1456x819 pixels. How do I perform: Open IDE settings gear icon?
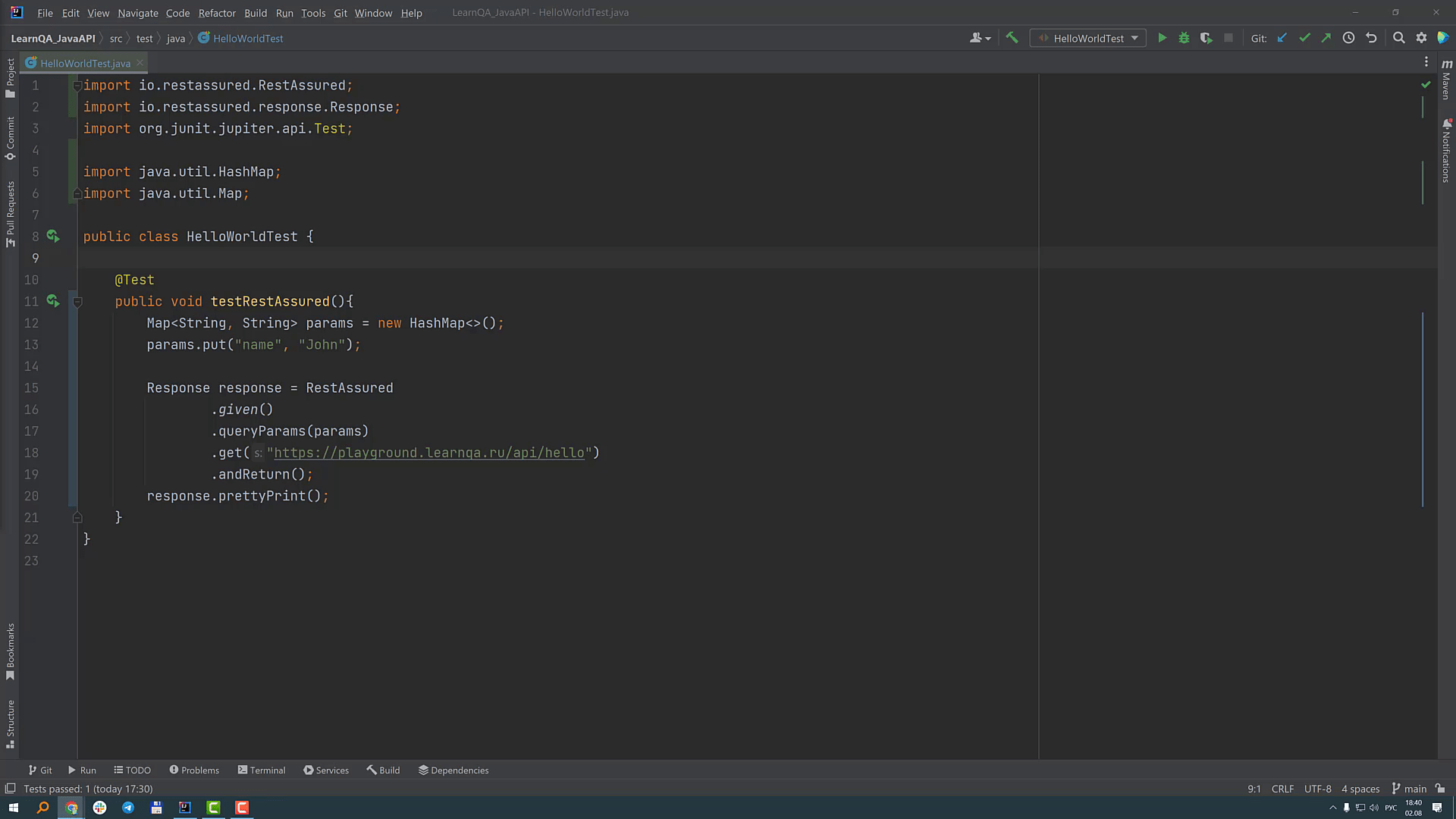click(x=1421, y=38)
